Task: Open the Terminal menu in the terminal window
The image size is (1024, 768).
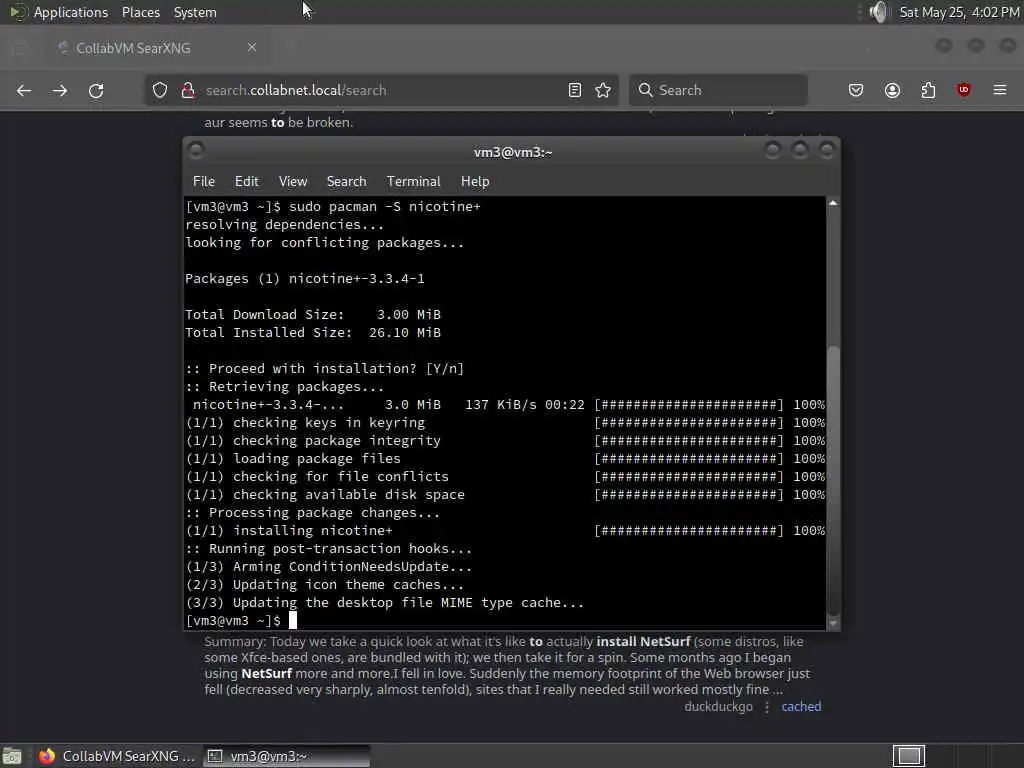Action: [413, 182]
